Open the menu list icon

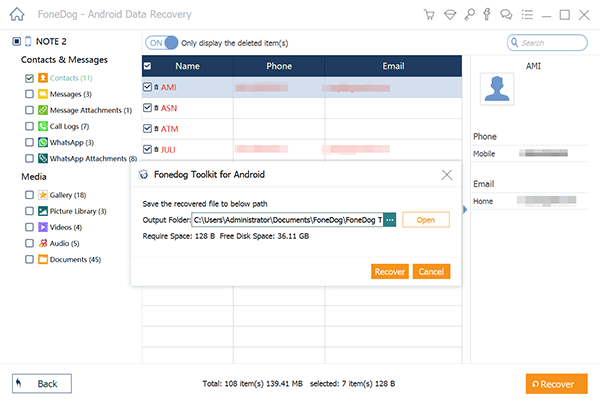527,15
